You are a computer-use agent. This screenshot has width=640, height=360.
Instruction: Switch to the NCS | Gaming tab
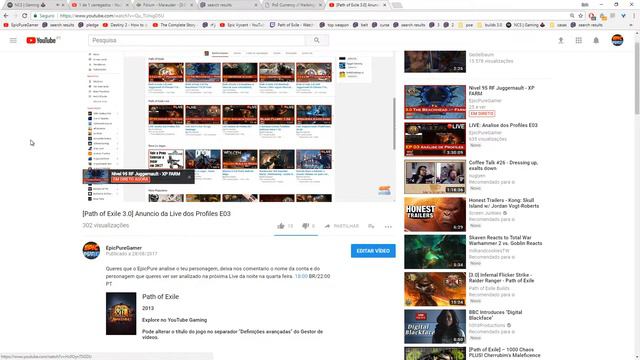point(34,5)
